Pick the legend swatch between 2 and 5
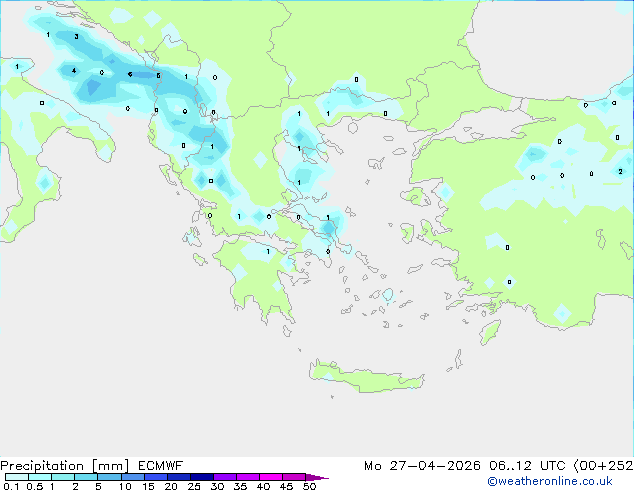Screen dimensions: 634x490 tap(86, 477)
